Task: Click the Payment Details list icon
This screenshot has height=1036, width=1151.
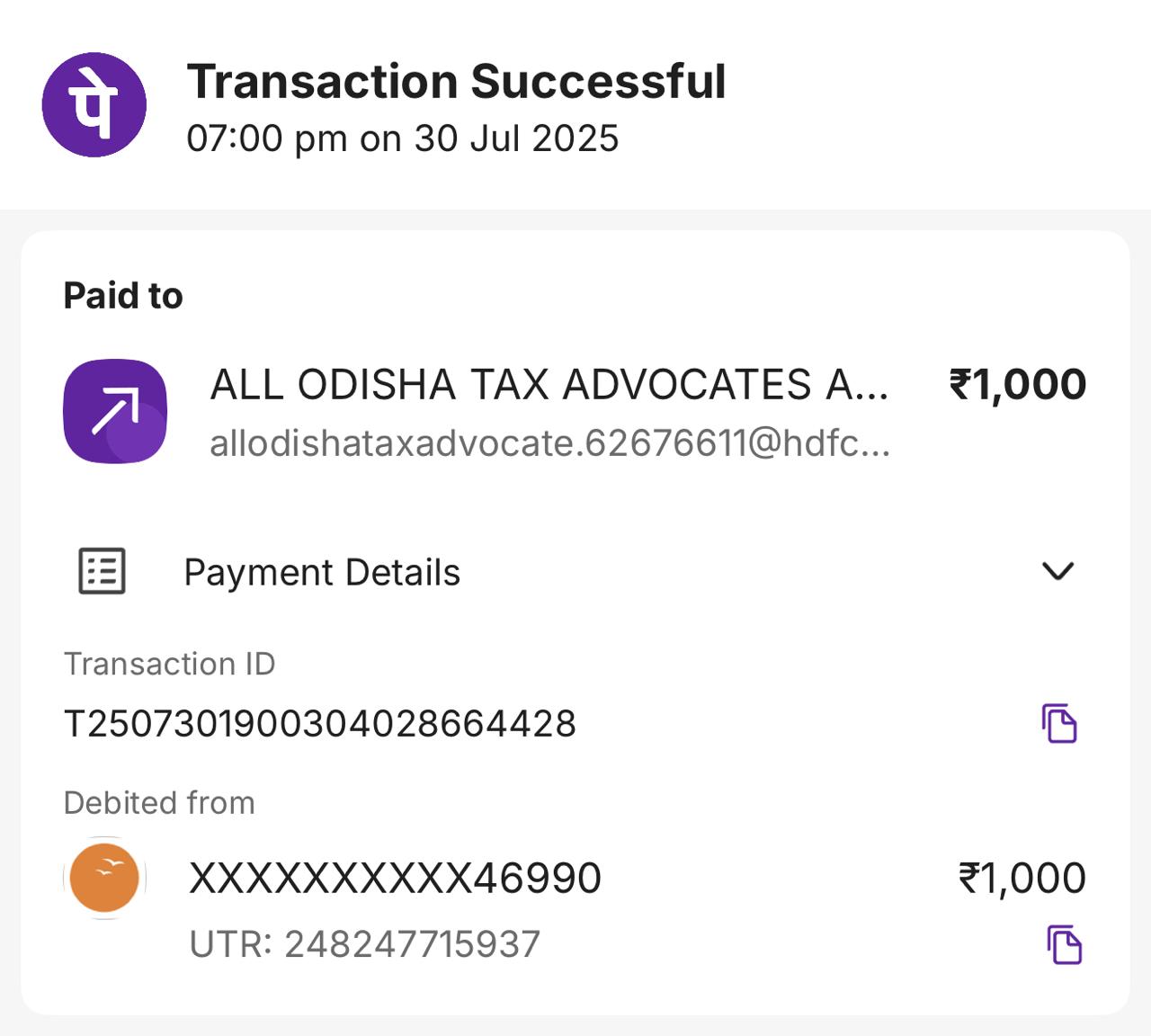Action: pos(103,571)
